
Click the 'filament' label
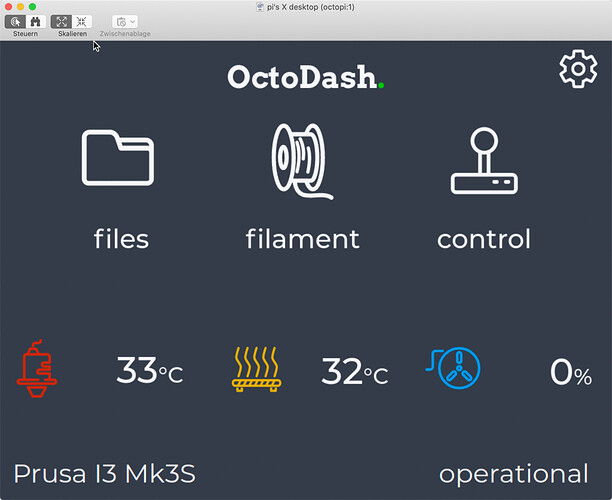tap(302, 238)
